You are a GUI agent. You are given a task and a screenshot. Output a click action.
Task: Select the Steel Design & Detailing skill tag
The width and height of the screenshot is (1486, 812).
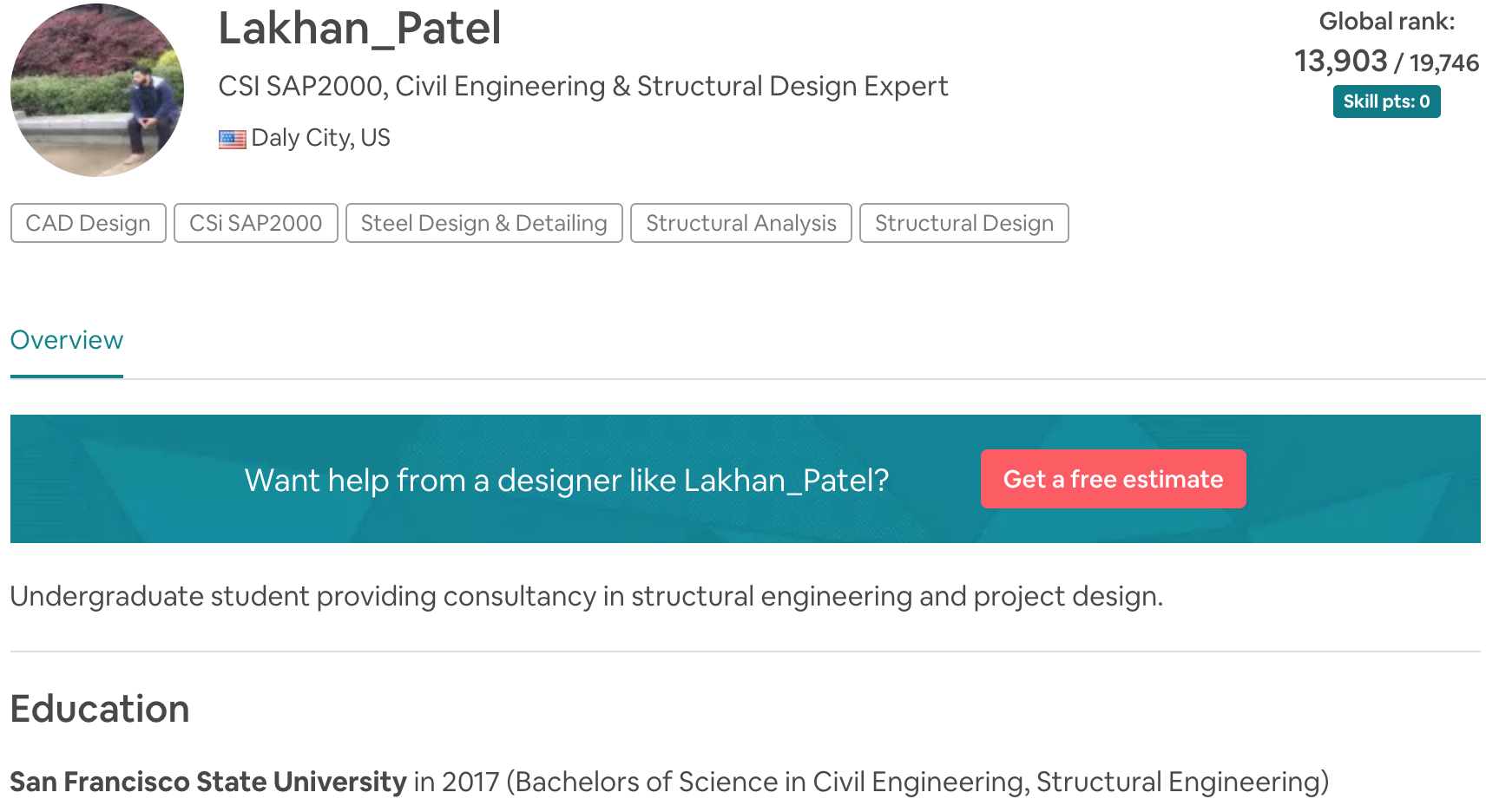click(x=483, y=223)
